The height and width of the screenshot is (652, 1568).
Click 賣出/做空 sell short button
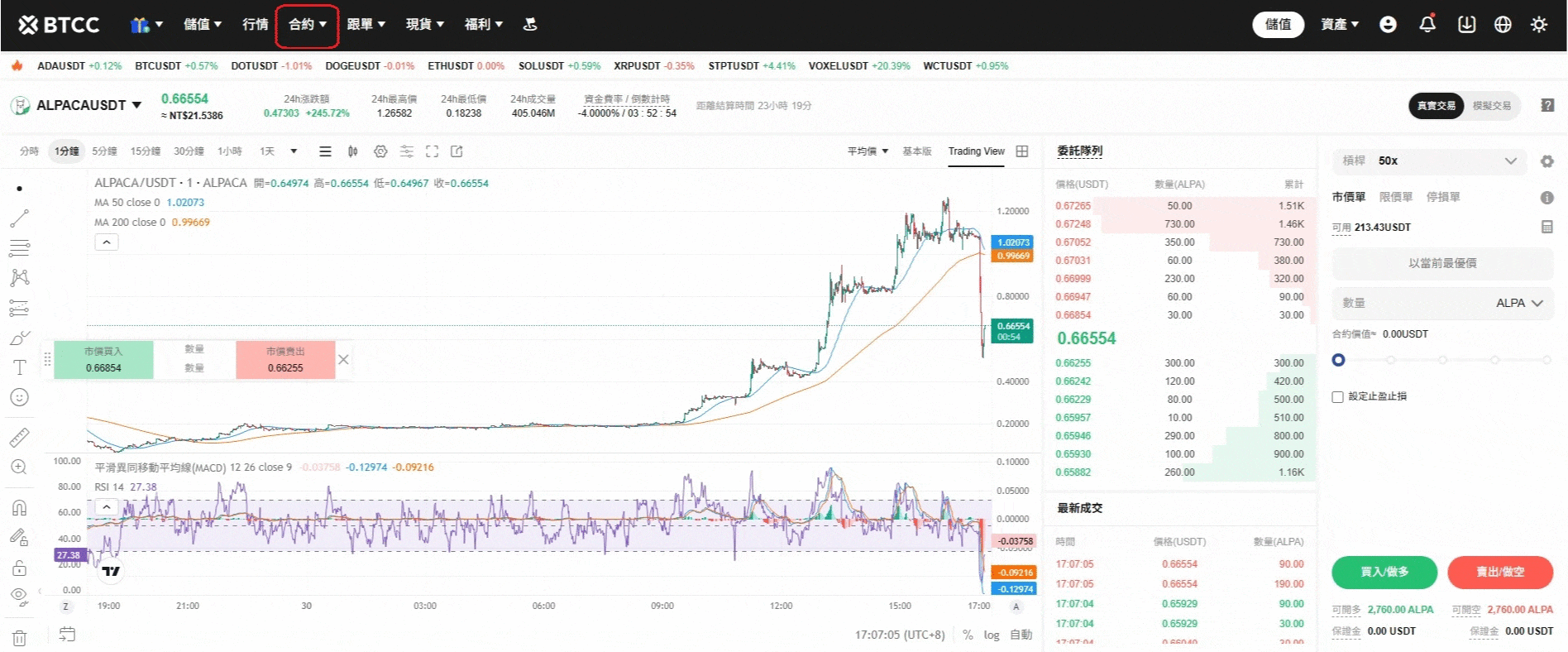(x=1500, y=572)
